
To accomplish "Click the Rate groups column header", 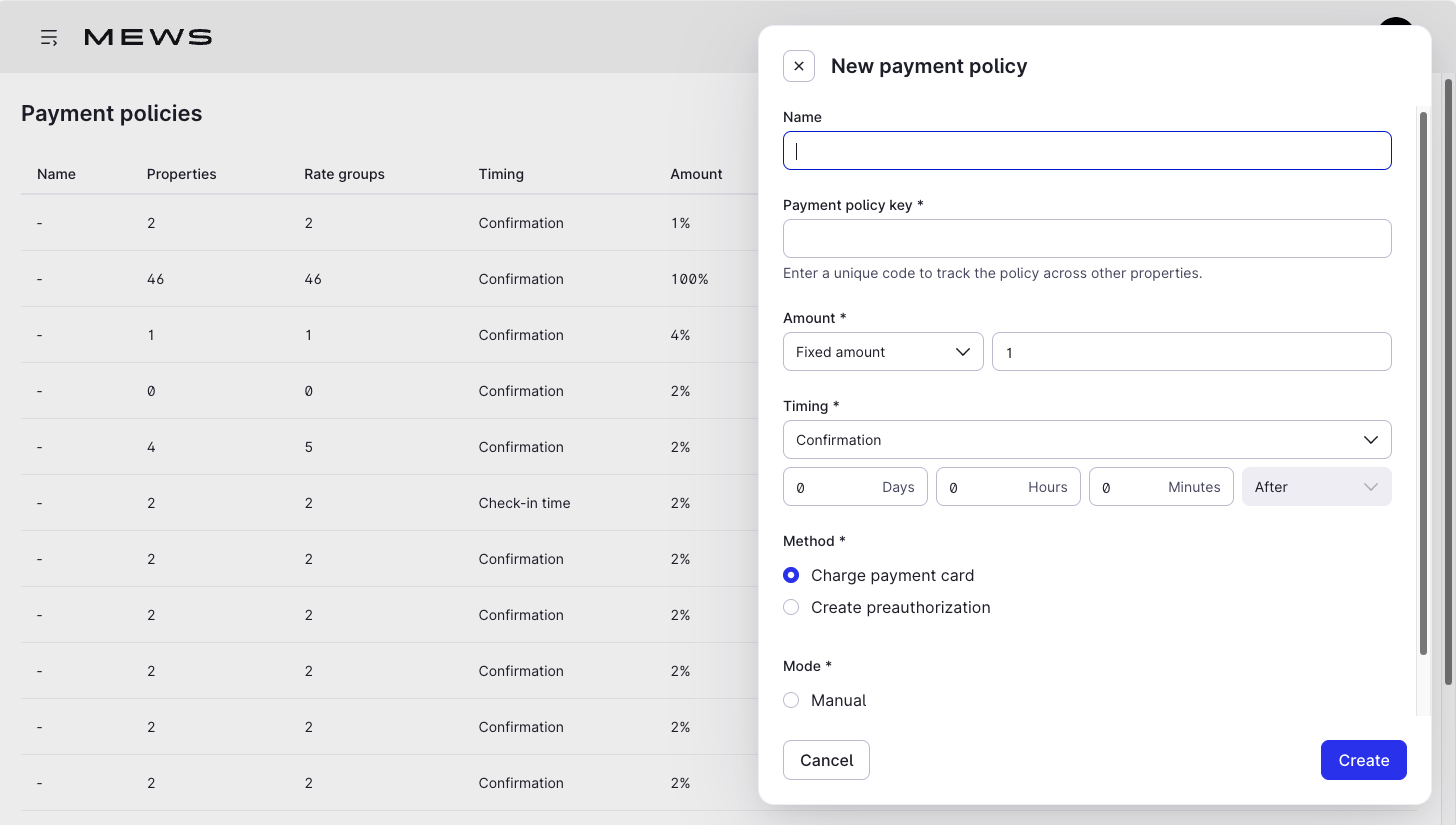I will point(344,174).
